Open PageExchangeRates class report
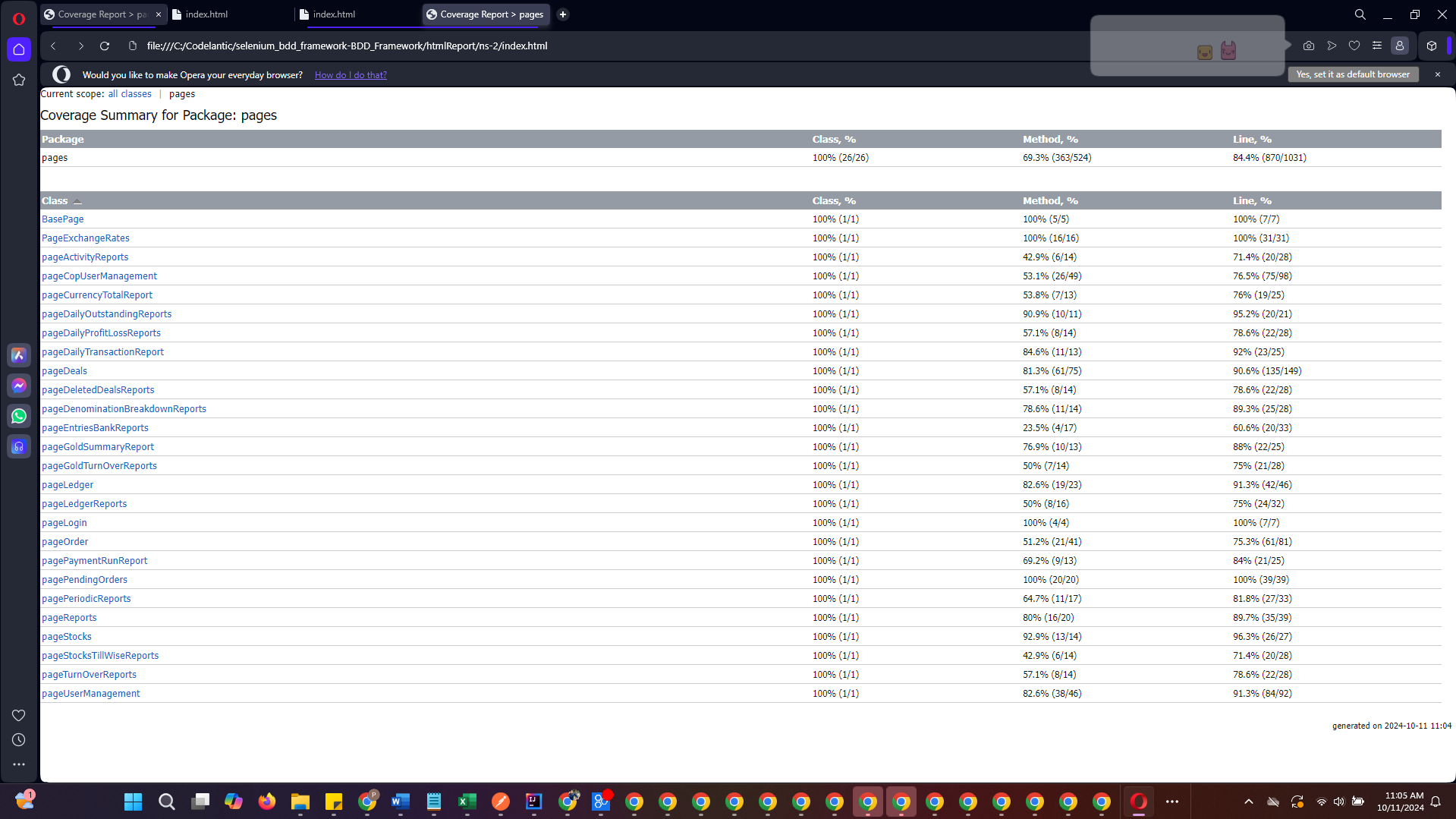 click(86, 238)
